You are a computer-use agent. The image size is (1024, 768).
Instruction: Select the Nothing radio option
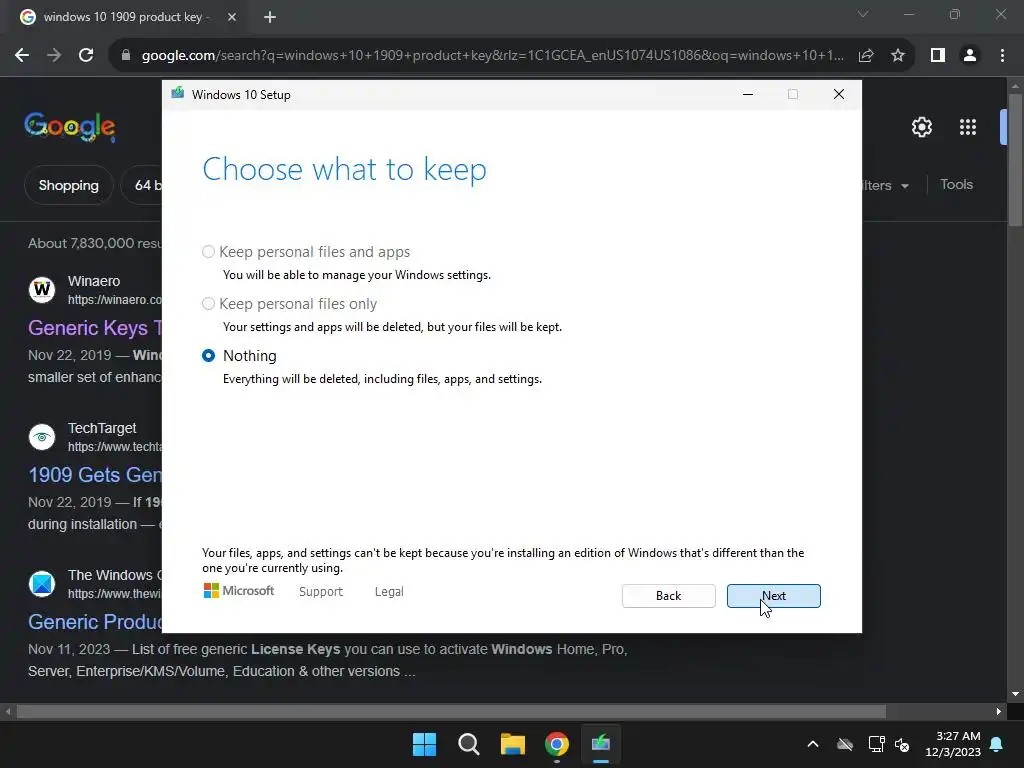(x=208, y=356)
